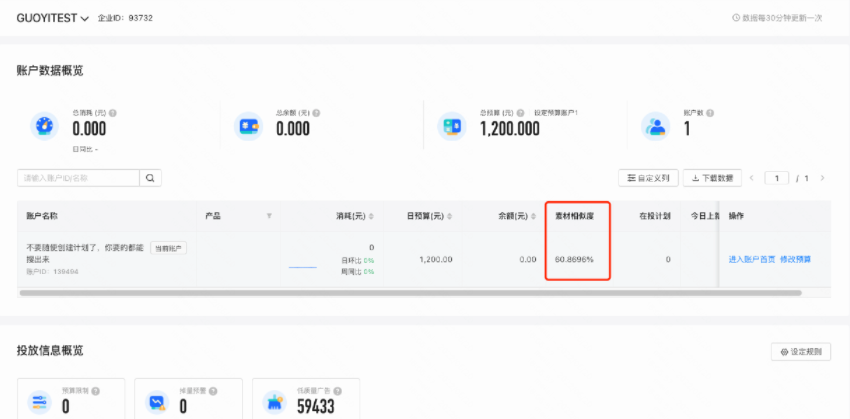Screen dimensions: 850x419
Task: Click 投放信息概览 section heading
Action: click(50, 351)
